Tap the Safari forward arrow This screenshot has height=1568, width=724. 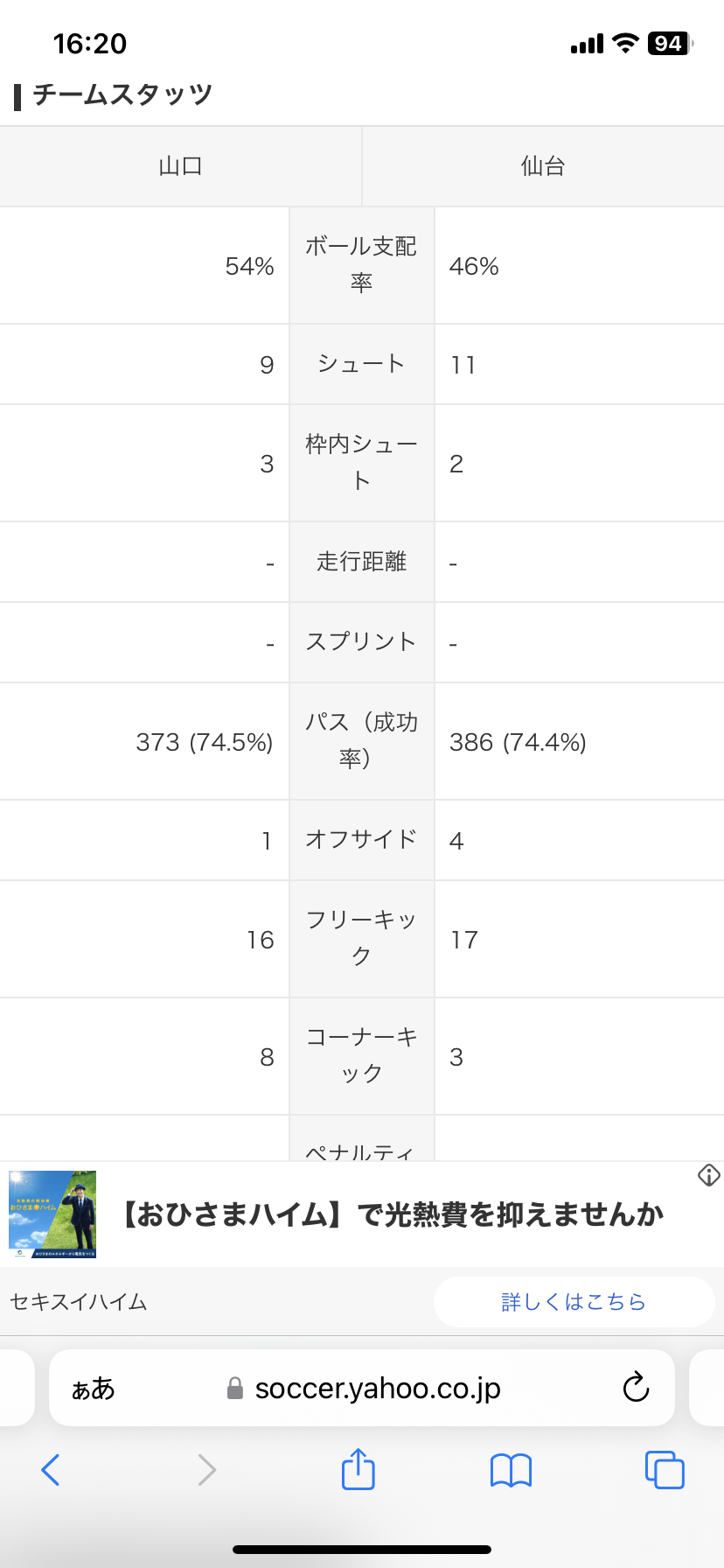pyautogui.click(x=206, y=1470)
